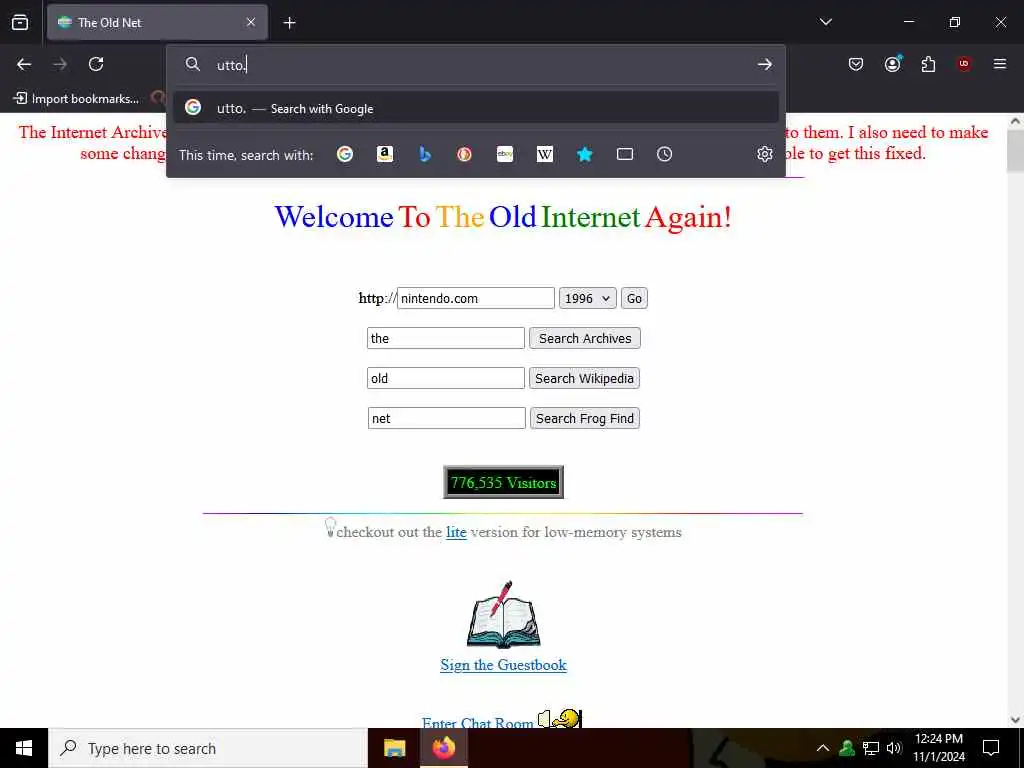Image resolution: width=1024 pixels, height=768 pixels.
Task: Click the Firefox View icon
Action: (20, 22)
